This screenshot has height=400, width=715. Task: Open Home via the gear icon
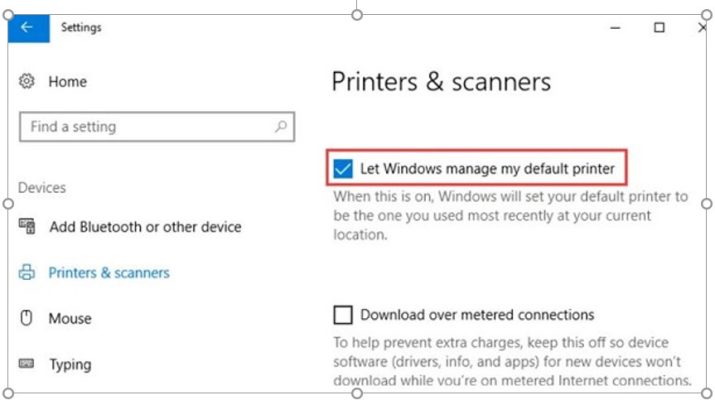tap(26, 81)
